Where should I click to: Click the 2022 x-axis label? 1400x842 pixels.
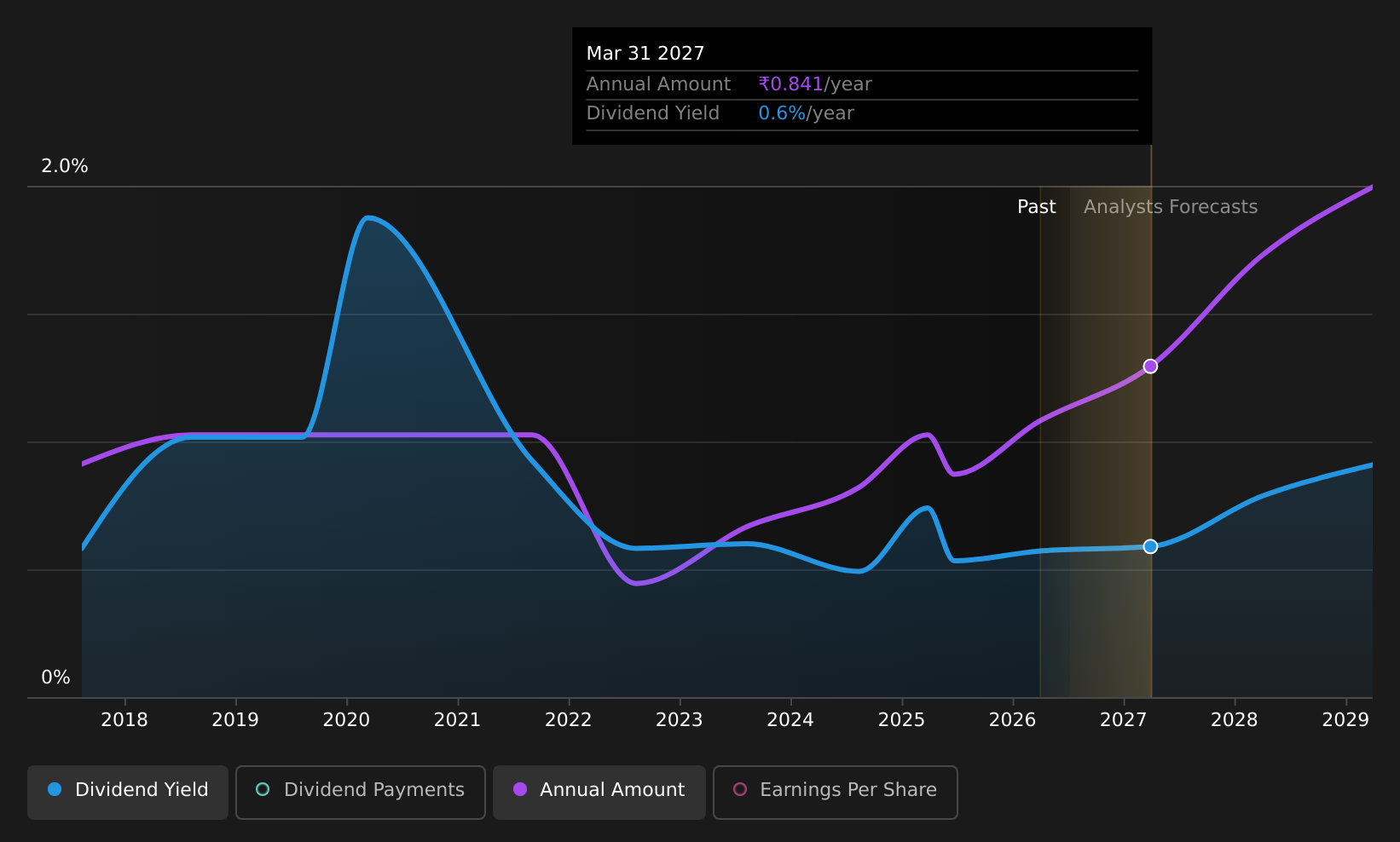(569, 720)
